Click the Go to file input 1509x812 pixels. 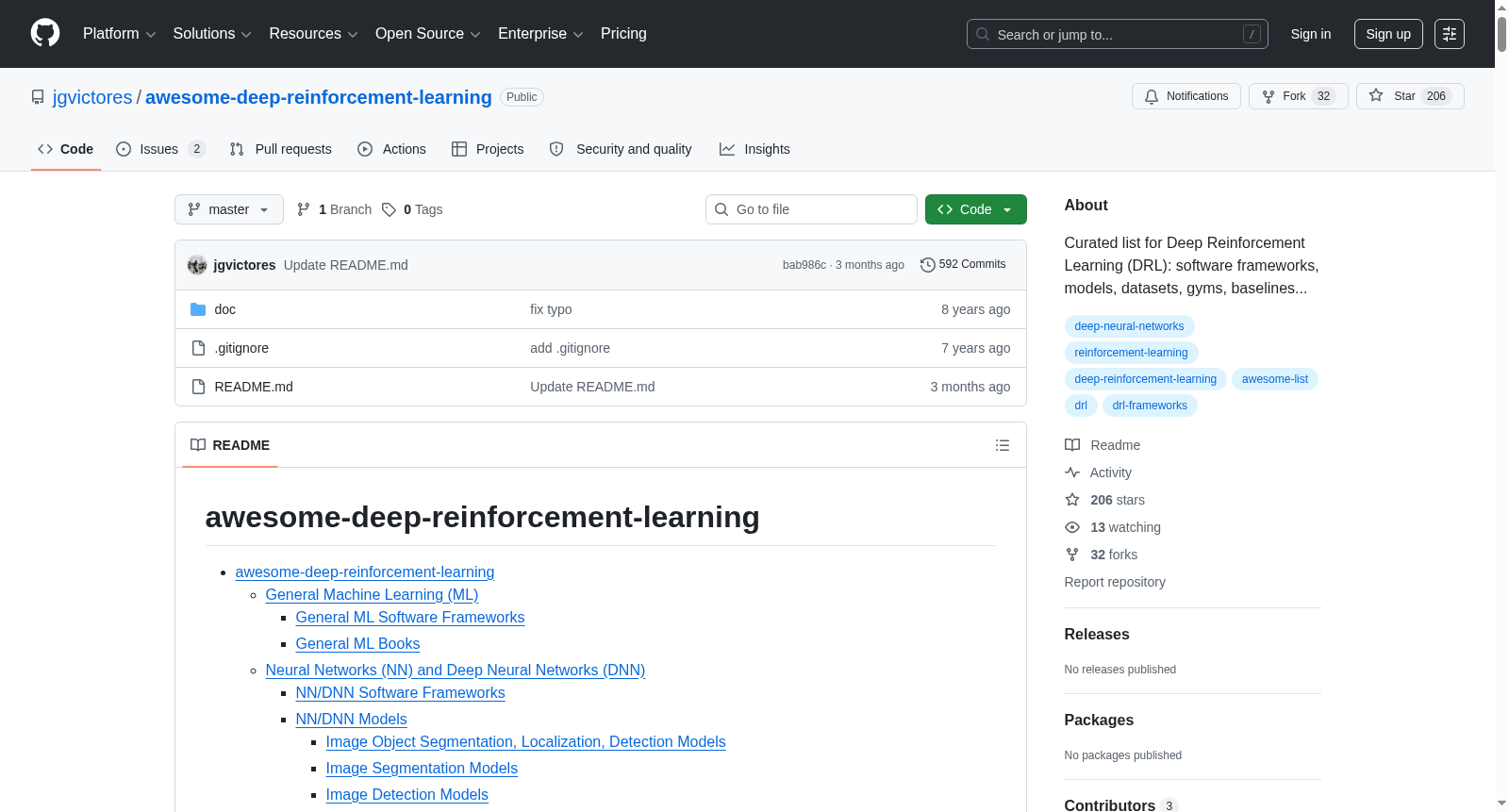point(811,209)
